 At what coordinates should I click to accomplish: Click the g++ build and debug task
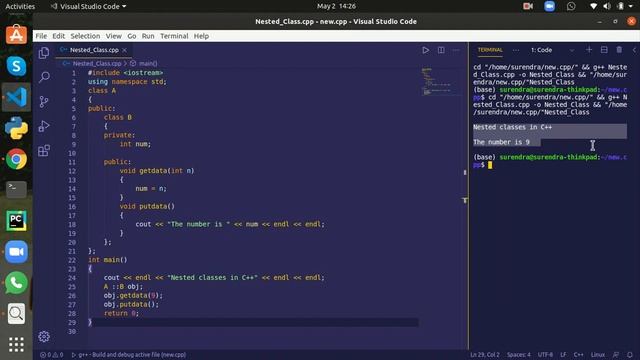coord(129,355)
